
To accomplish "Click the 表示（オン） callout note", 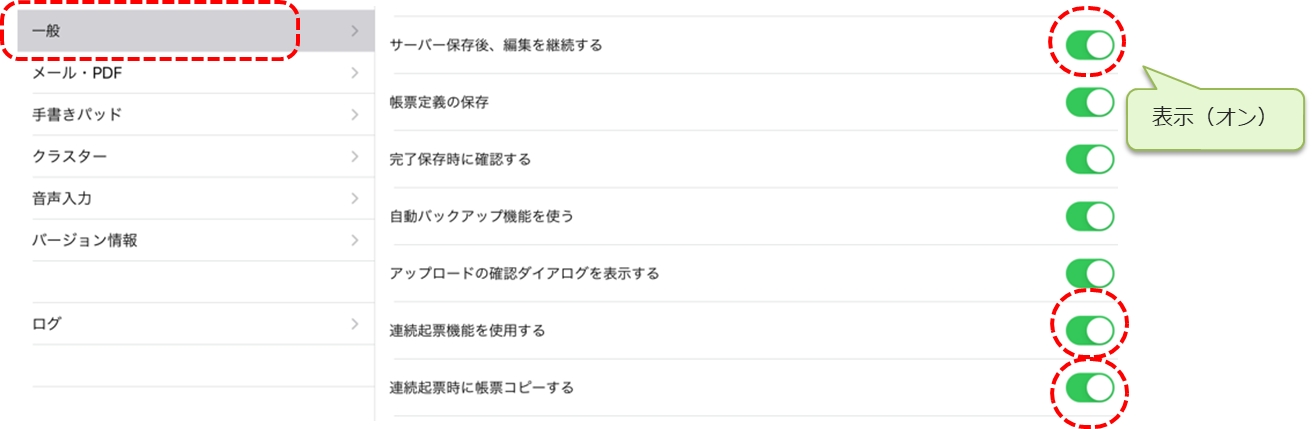I will point(1215,118).
